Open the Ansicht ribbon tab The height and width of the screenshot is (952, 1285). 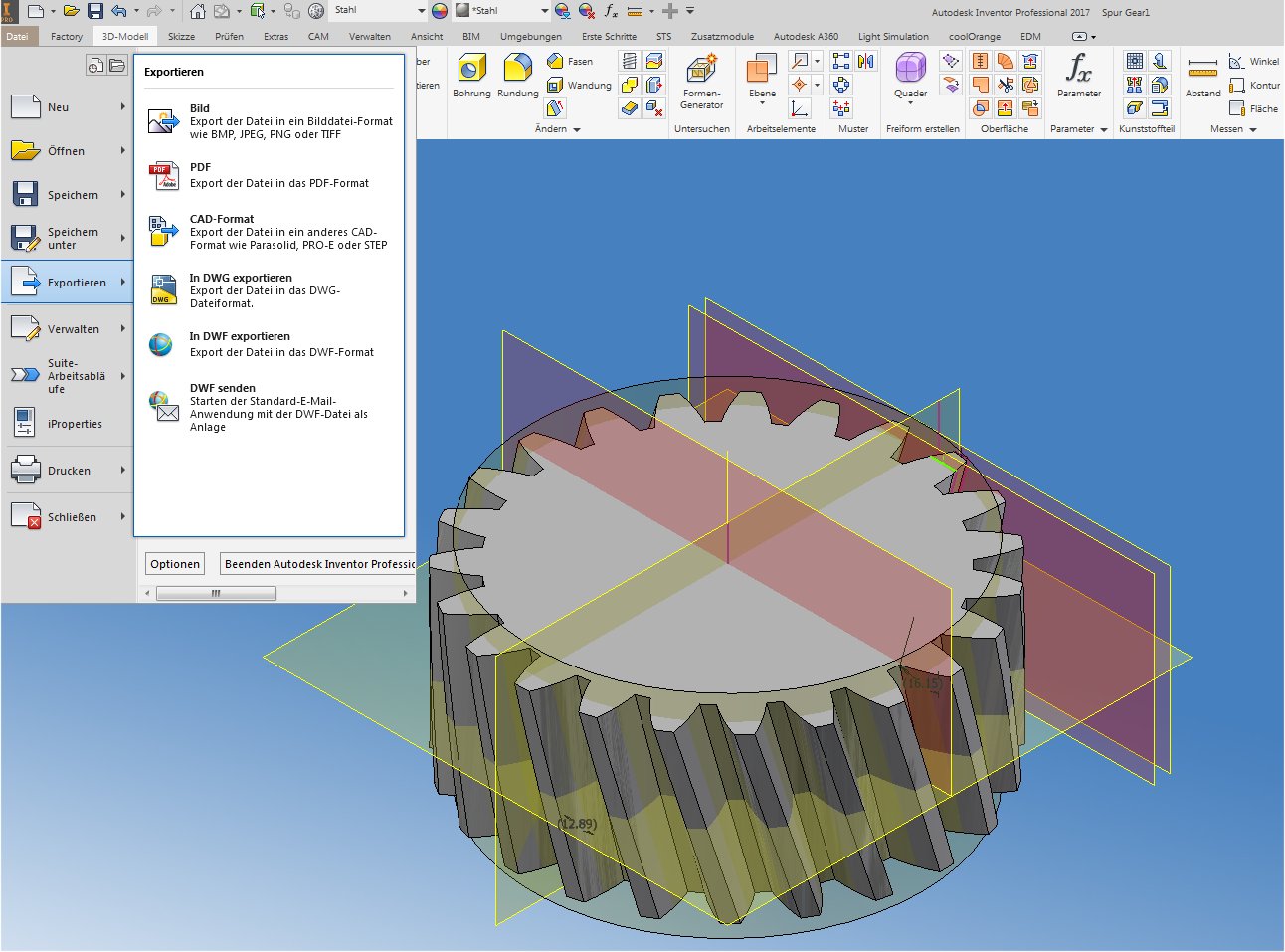pos(427,37)
